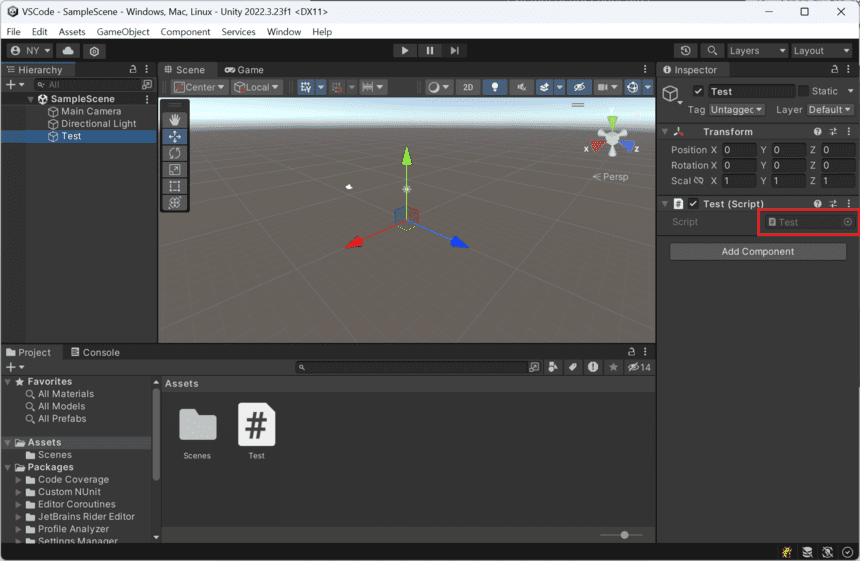
Task: Click the Play button
Action: 405,50
